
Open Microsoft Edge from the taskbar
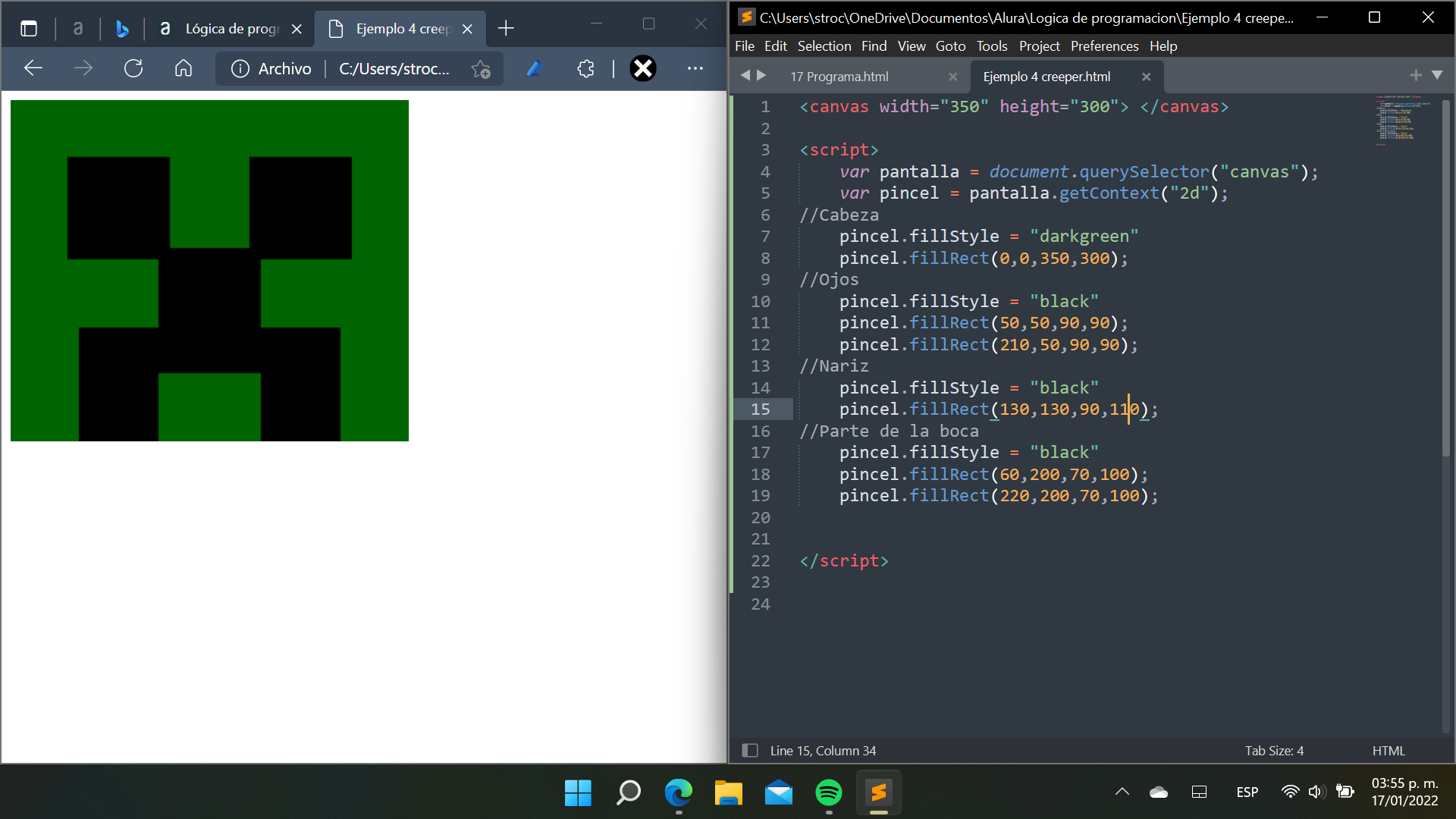coord(678,793)
